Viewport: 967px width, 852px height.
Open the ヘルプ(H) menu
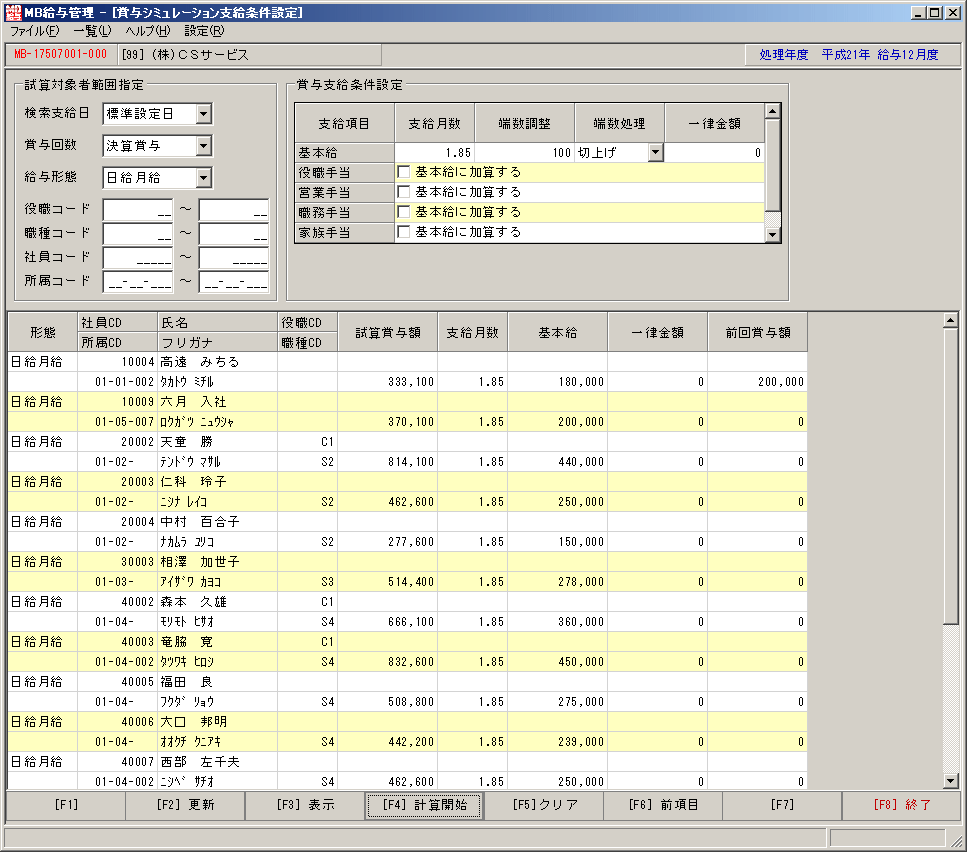[x=147, y=31]
